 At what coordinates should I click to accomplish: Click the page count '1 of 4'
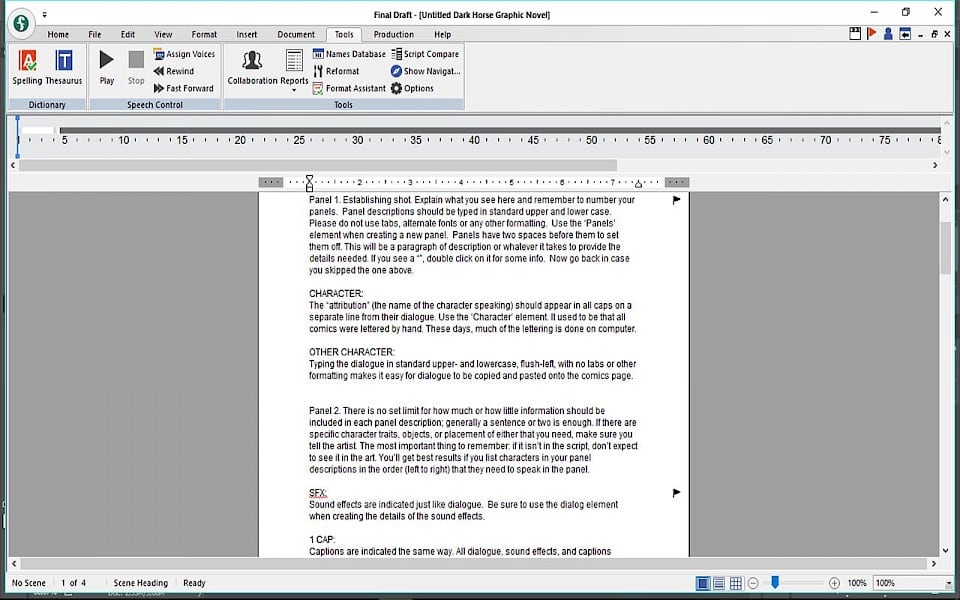coord(73,583)
